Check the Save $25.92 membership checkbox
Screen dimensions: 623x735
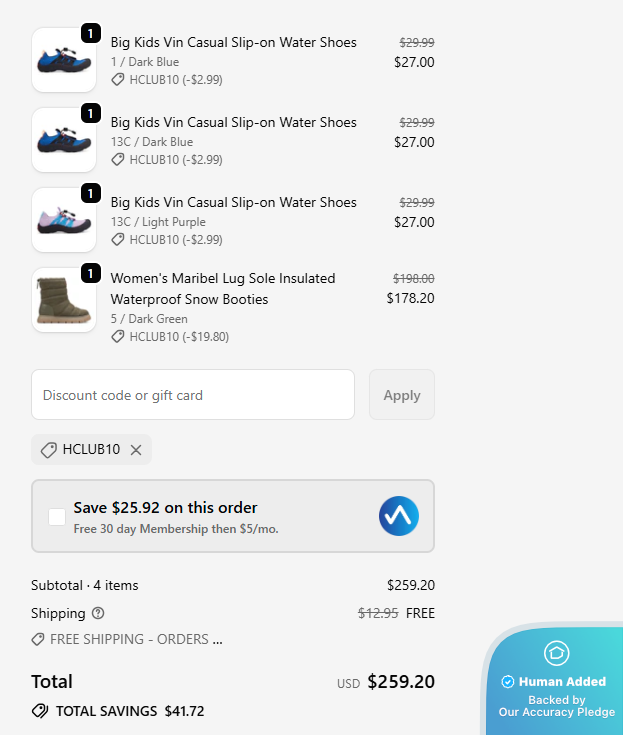coord(57,516)
